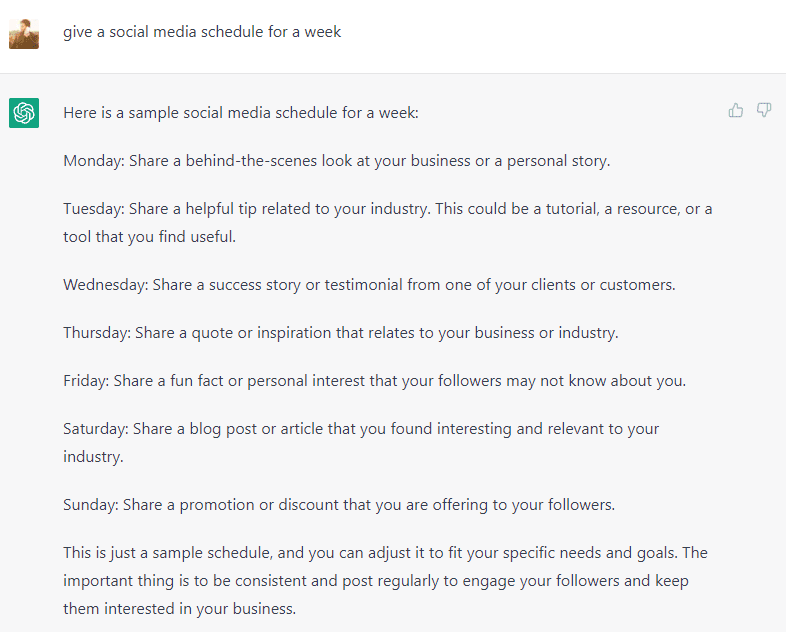
Task: Place cursor on the 'Thursday:' label
Action: tap(96, 333)
